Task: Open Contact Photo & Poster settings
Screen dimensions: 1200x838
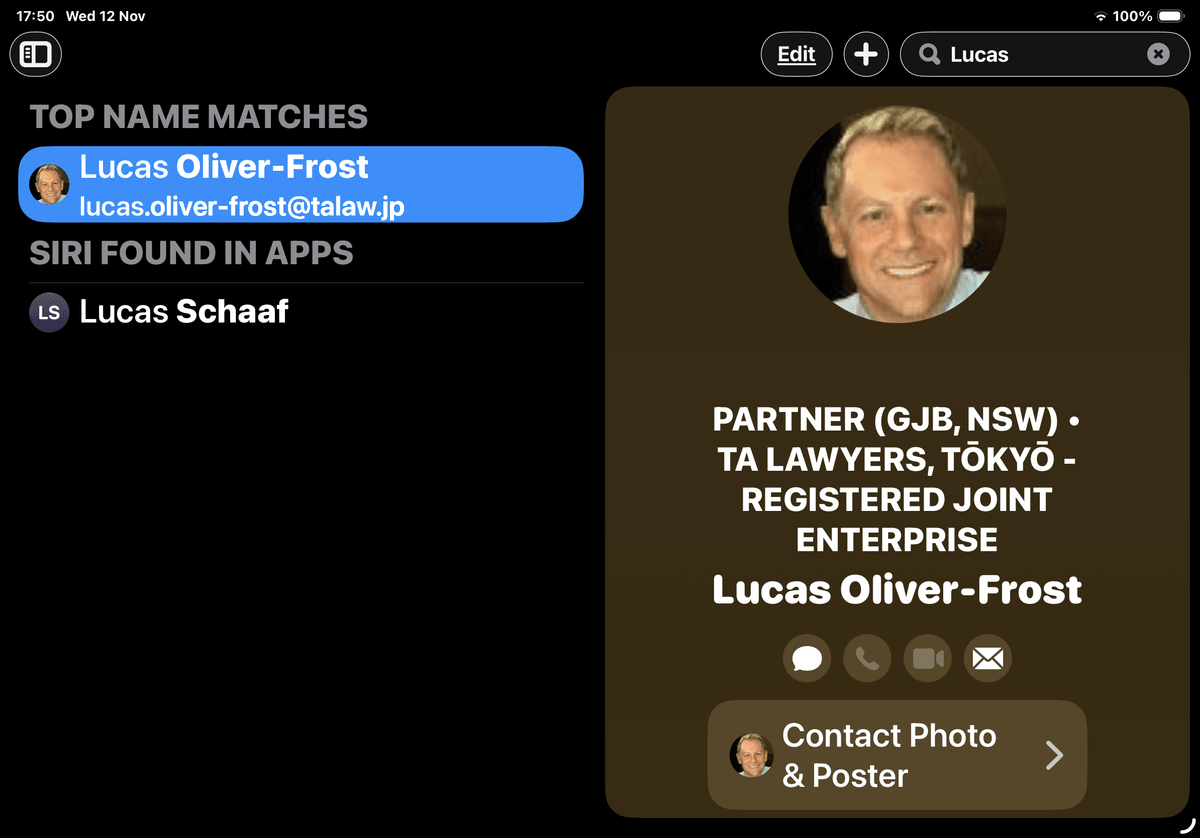Action: tap(888, 755)
